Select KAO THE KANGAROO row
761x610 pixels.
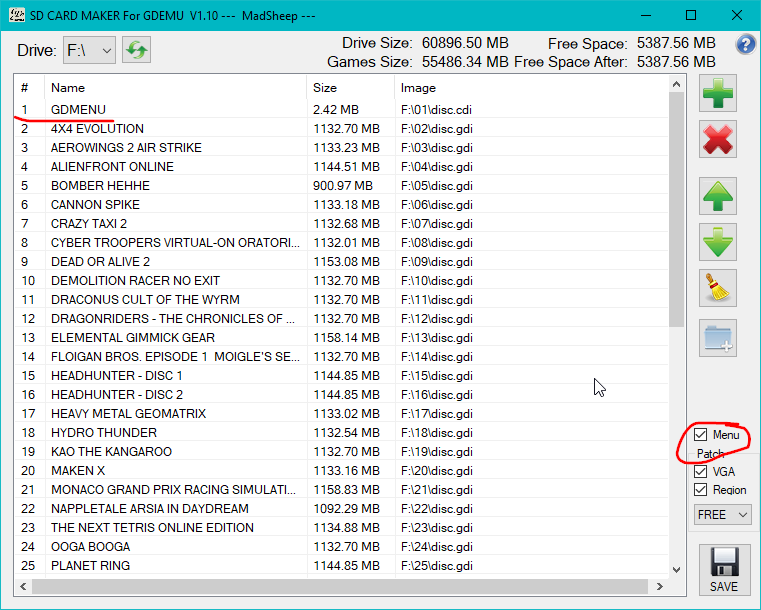(341, 451)
